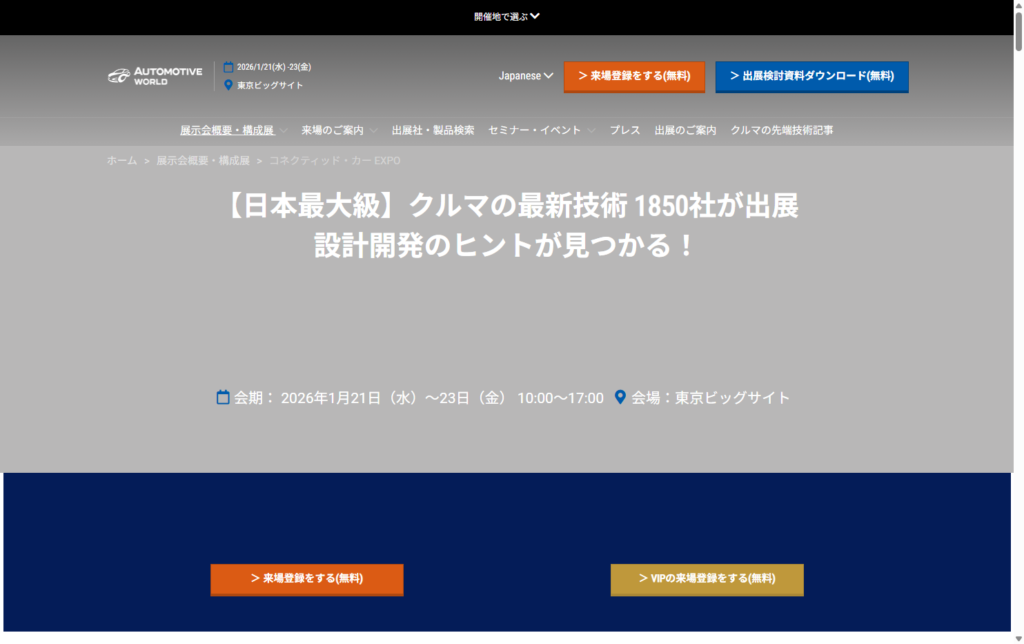Click the orange 来場登録をする(無料) header button
Viewport: 1024px width, 644px height.
[x=634, y=75]
